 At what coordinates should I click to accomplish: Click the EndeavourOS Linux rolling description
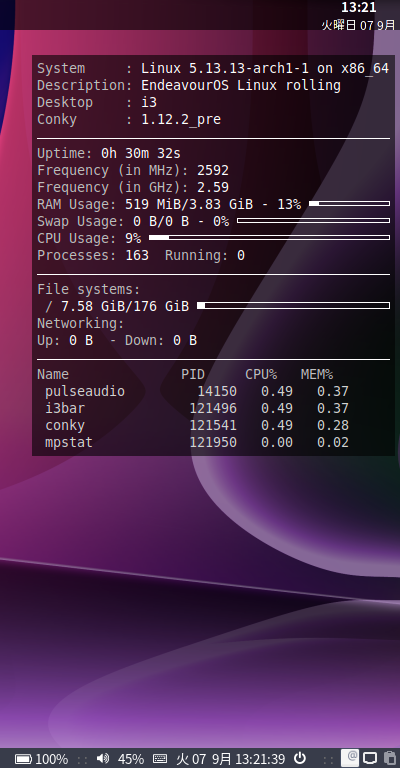pos(241,85)
